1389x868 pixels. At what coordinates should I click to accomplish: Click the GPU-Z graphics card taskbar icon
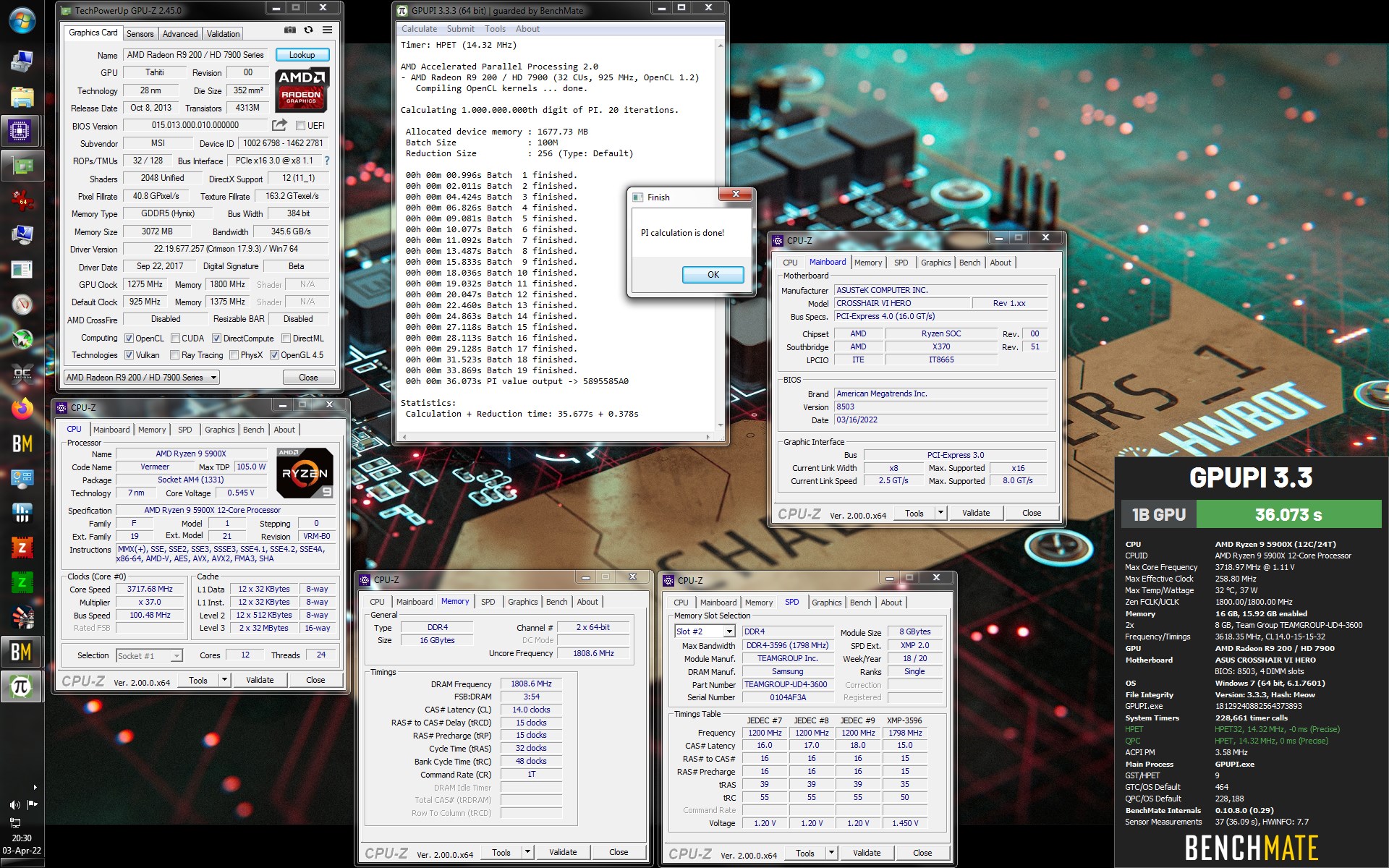pos(22,166)
